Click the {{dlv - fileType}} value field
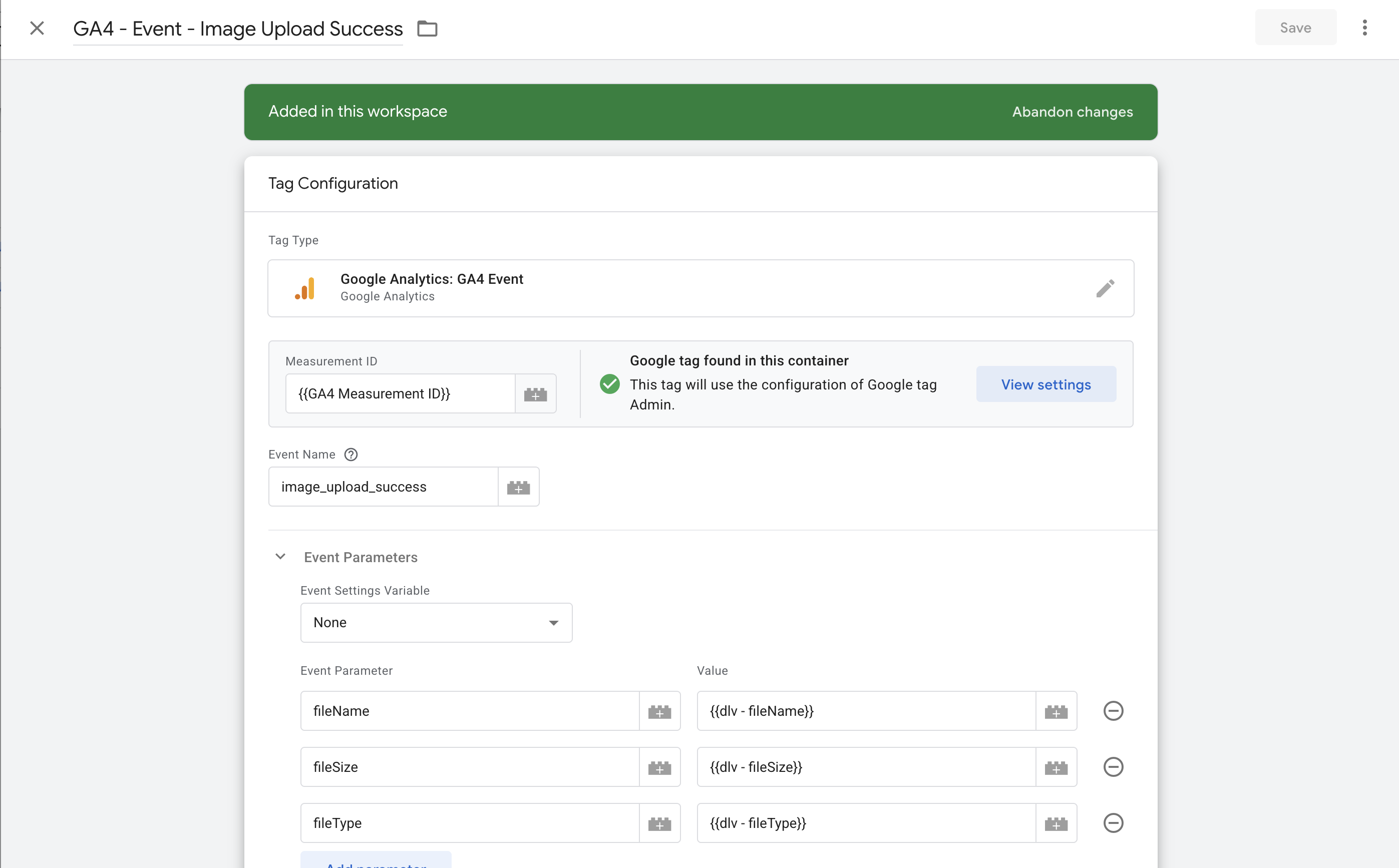The width and height of the screenshot is (1399, 868). tap(866, 823)
